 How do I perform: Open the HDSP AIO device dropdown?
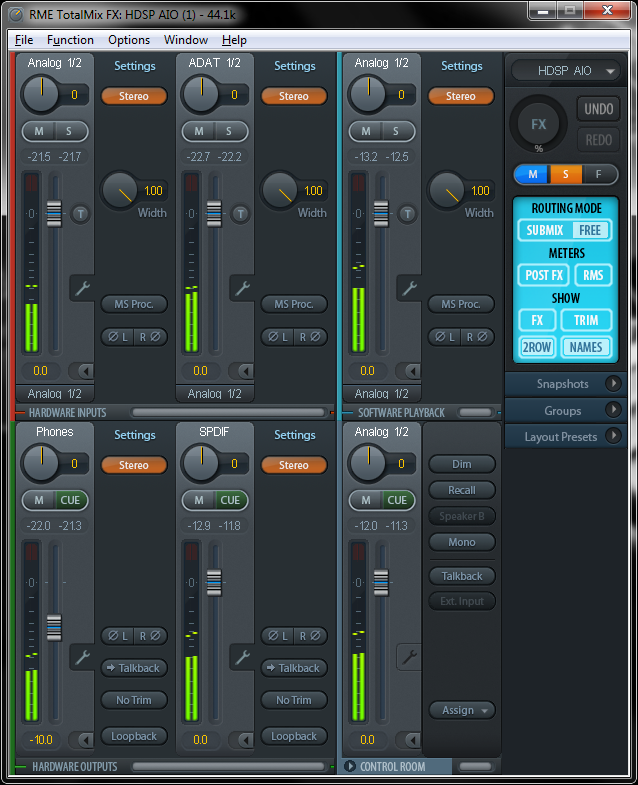(566, 71)
